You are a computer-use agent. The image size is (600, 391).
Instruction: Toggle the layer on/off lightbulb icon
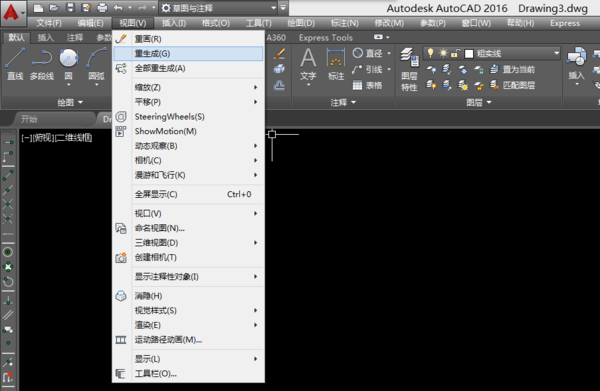(x=430, y=53)
